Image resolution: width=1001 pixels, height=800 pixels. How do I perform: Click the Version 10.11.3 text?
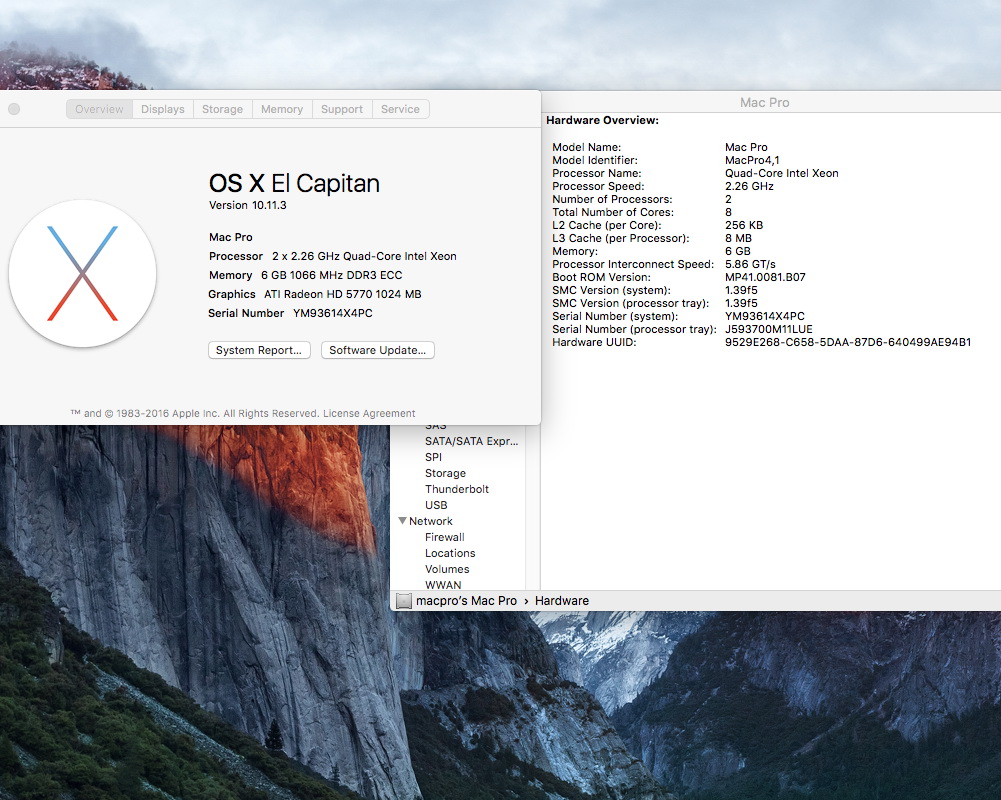pyautogui.click(x=248, y=205)
